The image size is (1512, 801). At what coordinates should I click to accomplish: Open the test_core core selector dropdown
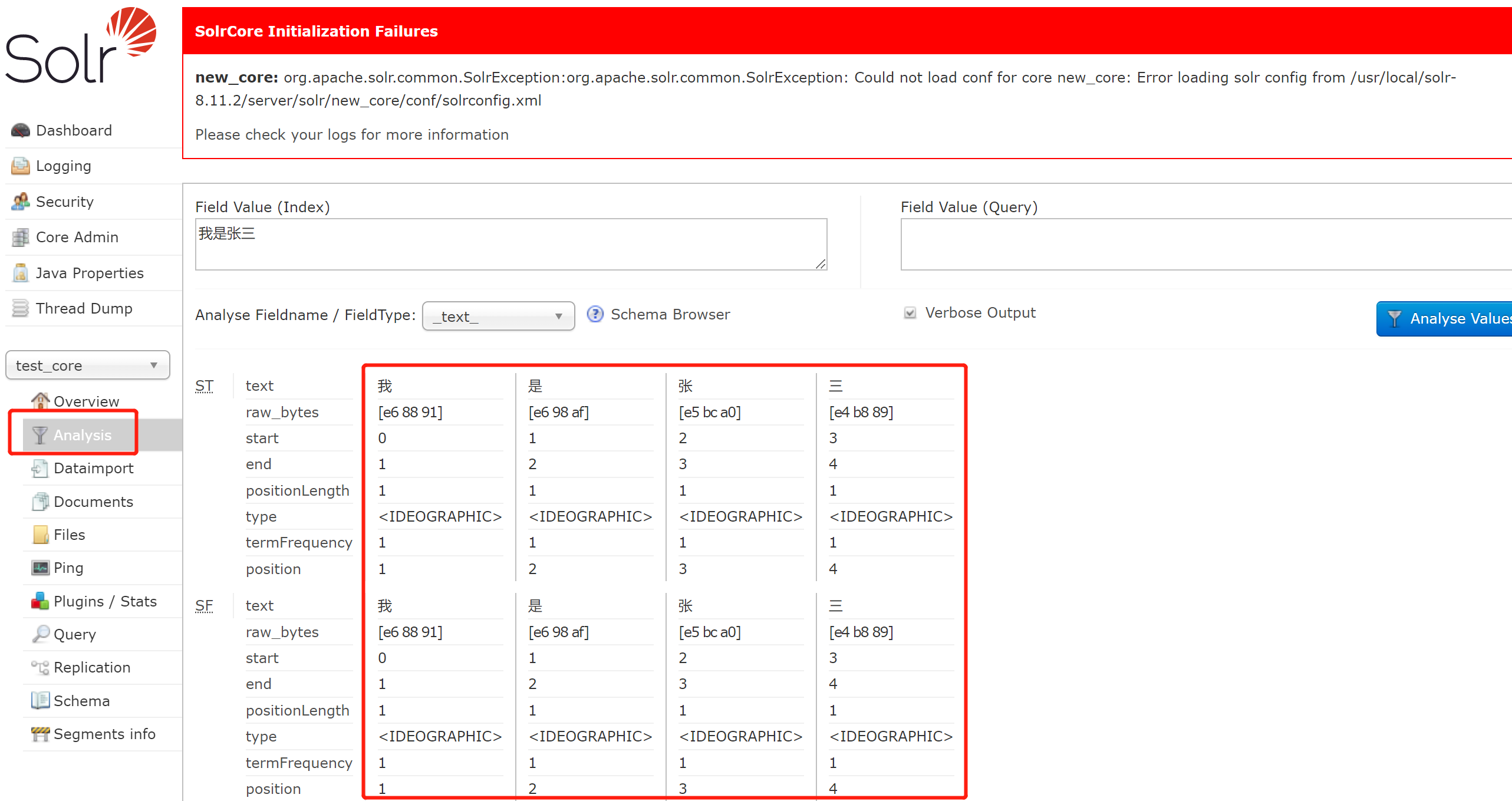(x=87, y=365)
